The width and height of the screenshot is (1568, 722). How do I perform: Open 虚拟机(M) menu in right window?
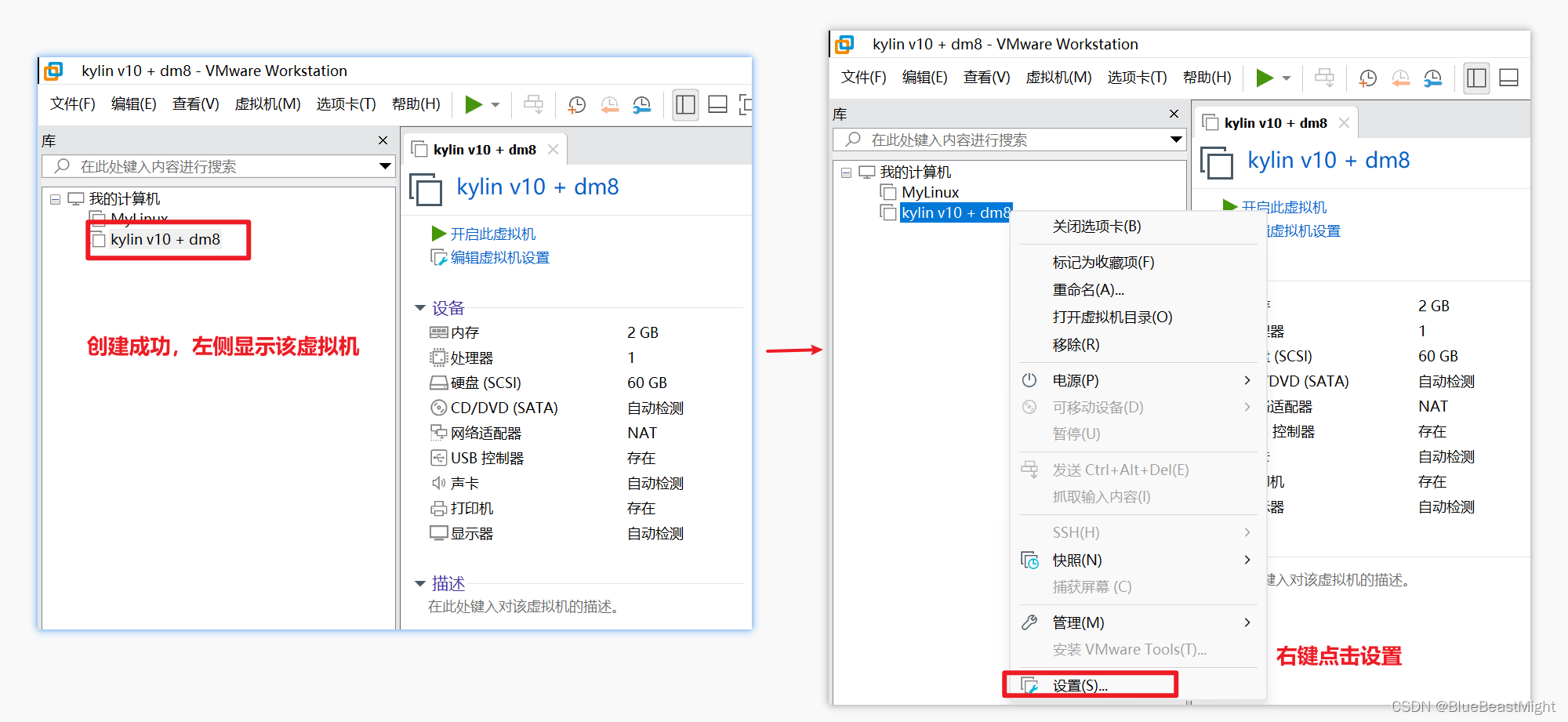(1058, 78)
